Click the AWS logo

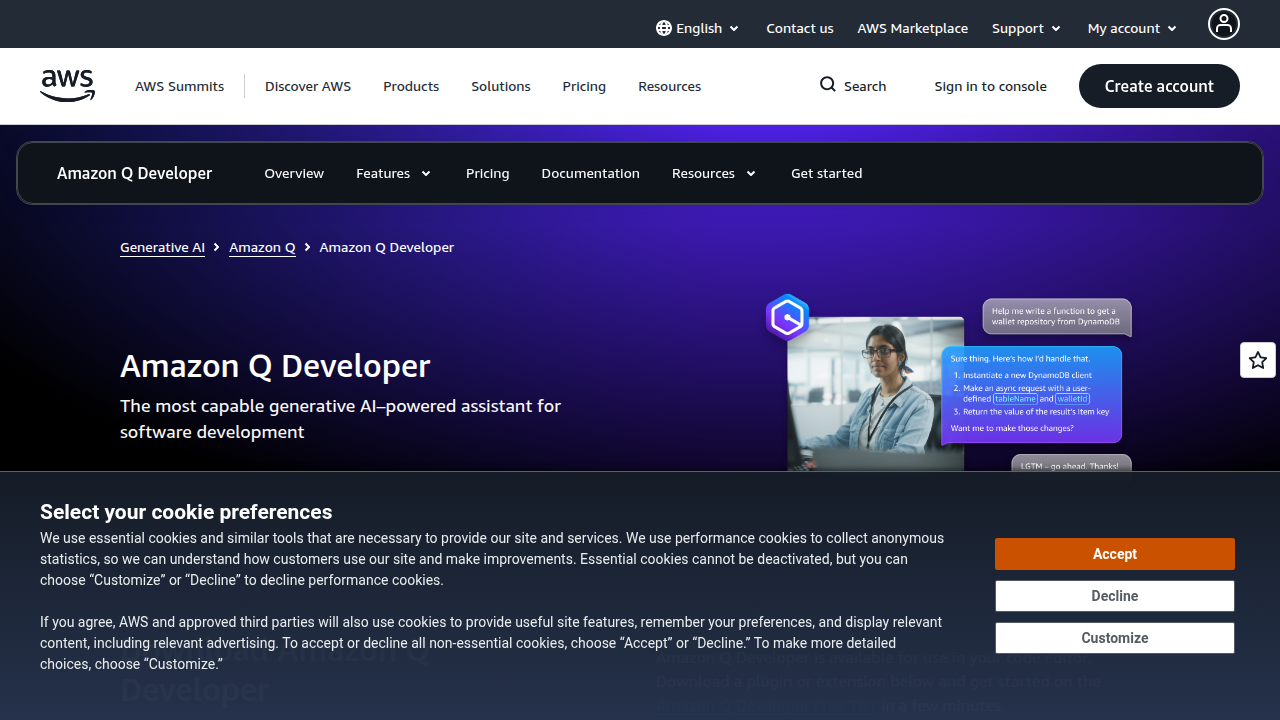68,86
